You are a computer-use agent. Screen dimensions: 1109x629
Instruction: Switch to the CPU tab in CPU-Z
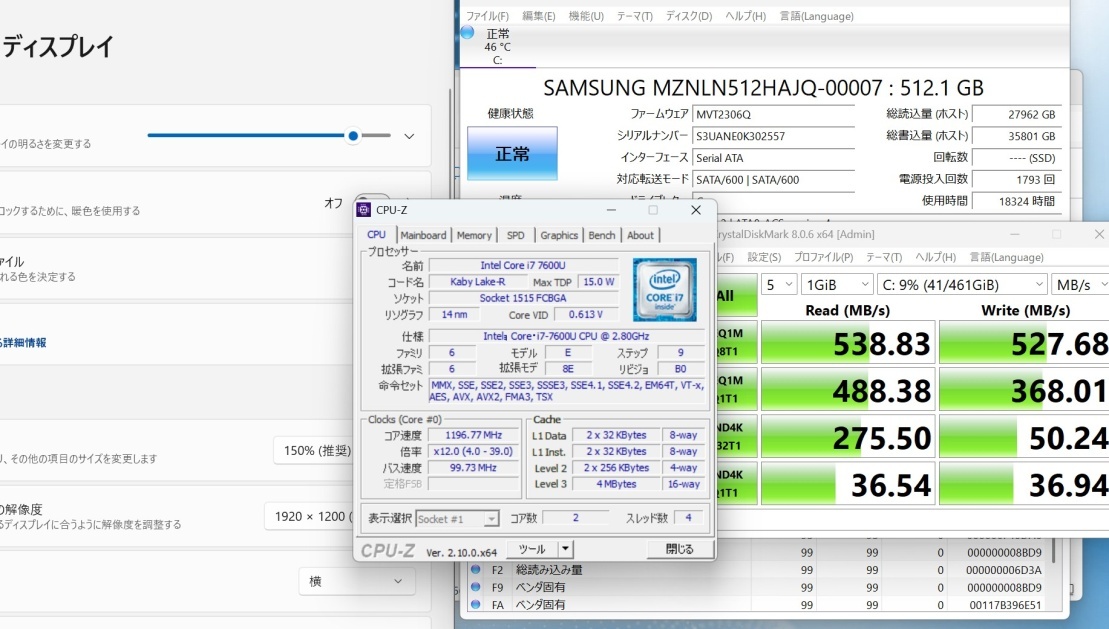[x=376, y=235]
